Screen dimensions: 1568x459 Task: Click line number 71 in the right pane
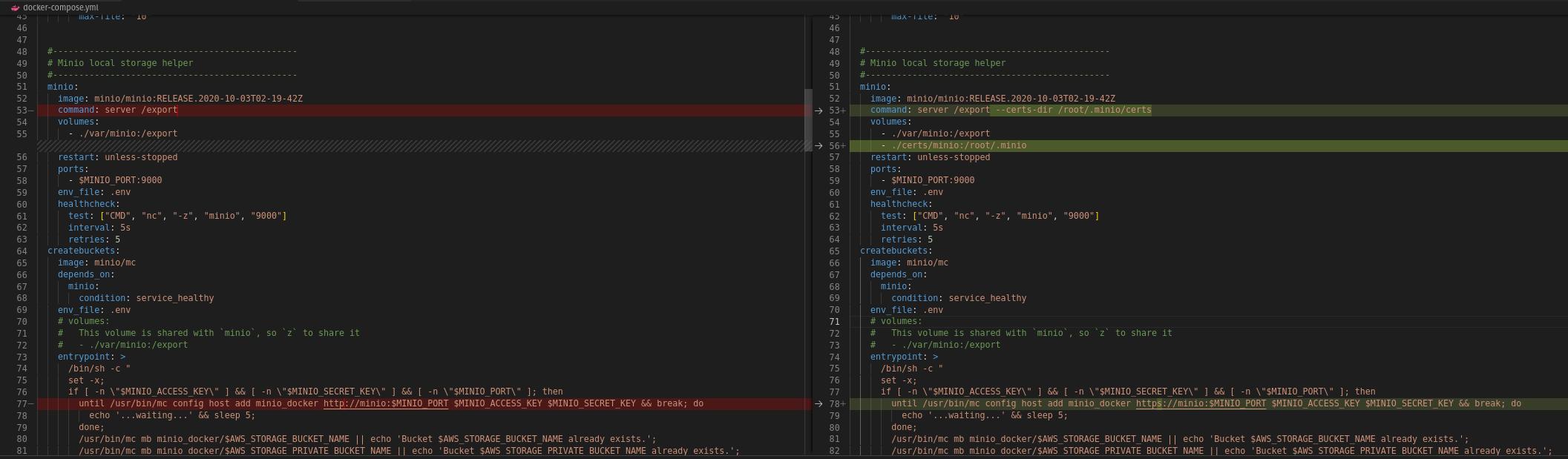click(834, 322)
